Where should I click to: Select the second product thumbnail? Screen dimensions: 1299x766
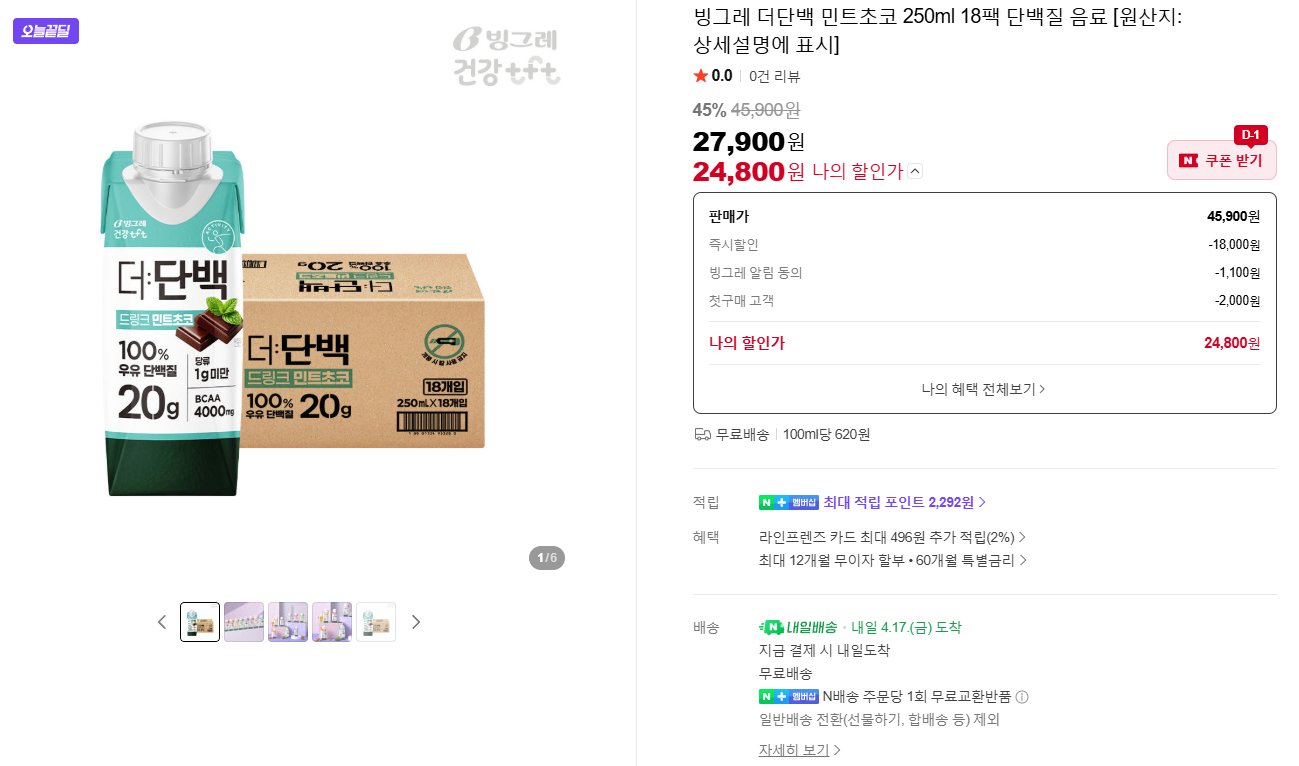point(244,622)
